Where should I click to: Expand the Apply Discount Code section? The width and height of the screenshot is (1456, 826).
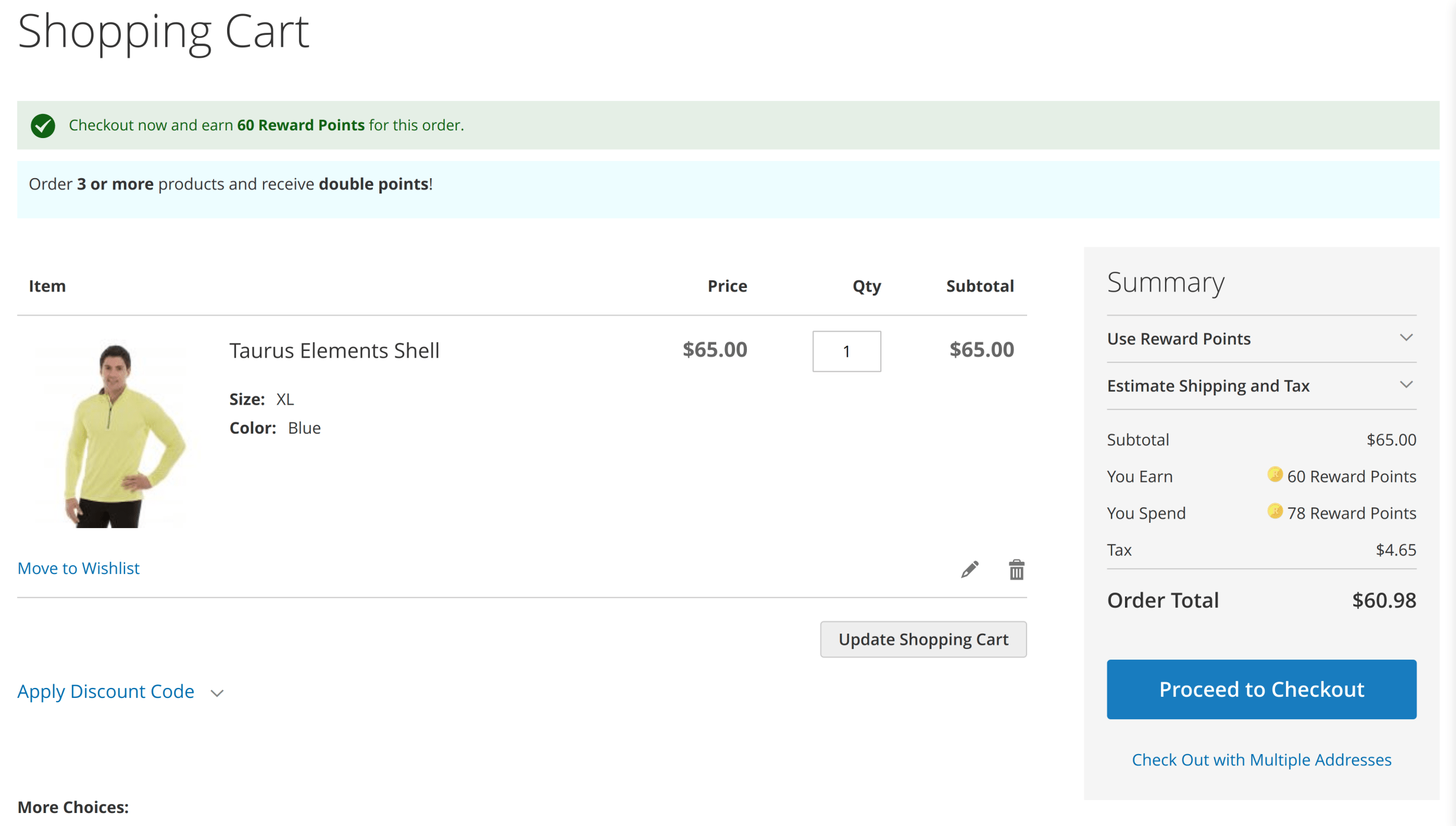(120, 691)
